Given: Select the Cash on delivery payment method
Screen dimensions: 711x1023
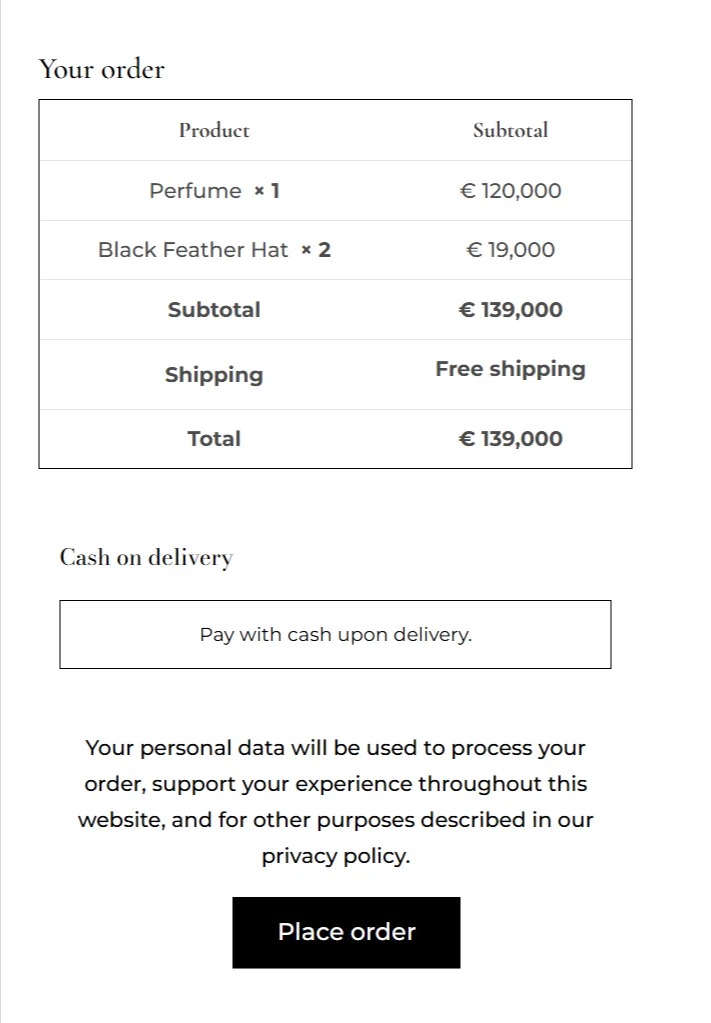Looking at the screenshot, I should [146, 557].
